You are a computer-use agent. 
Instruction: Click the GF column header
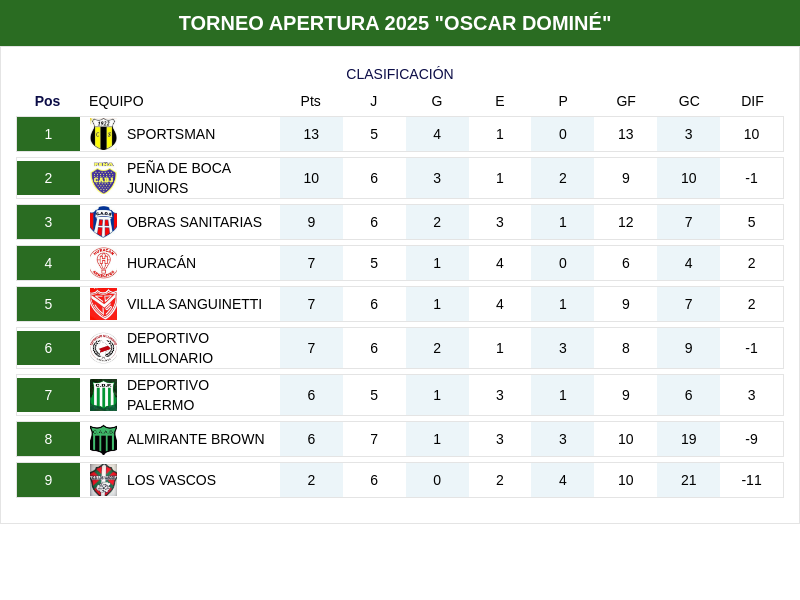pyautogui.click(x=626, y=101)
